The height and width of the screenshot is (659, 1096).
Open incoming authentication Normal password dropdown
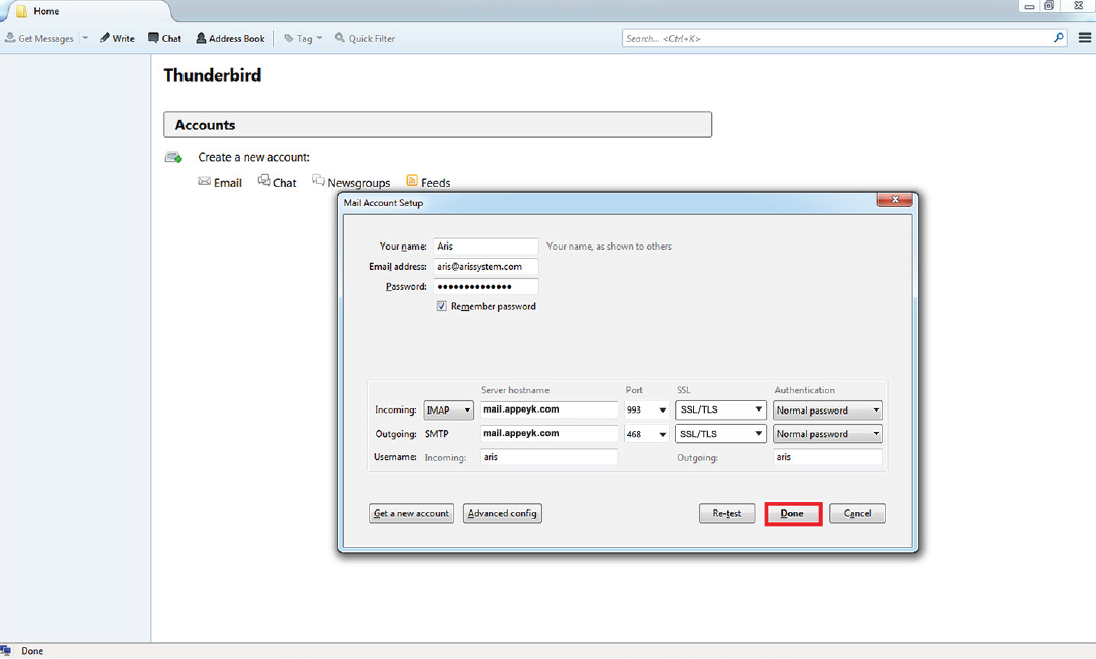pos(828,410)
